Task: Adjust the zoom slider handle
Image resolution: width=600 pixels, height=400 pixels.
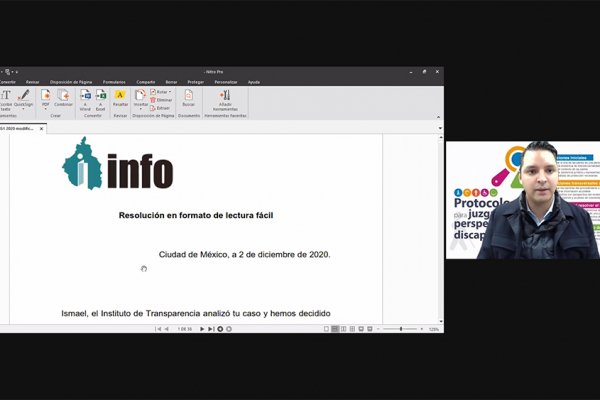Action: click(401, 329)
